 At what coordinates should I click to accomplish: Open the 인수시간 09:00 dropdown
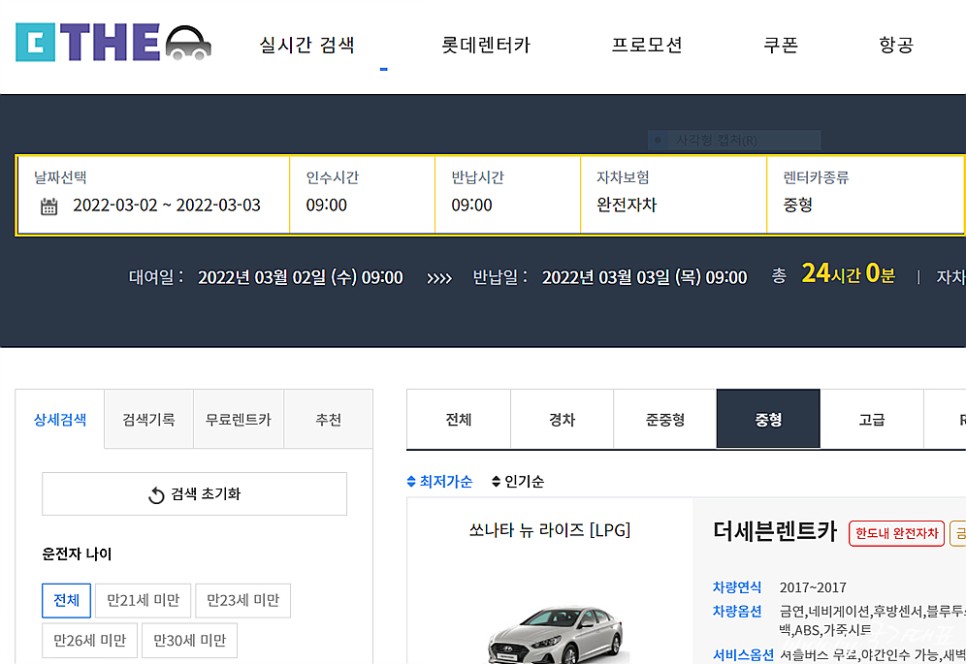coord(362,195)
